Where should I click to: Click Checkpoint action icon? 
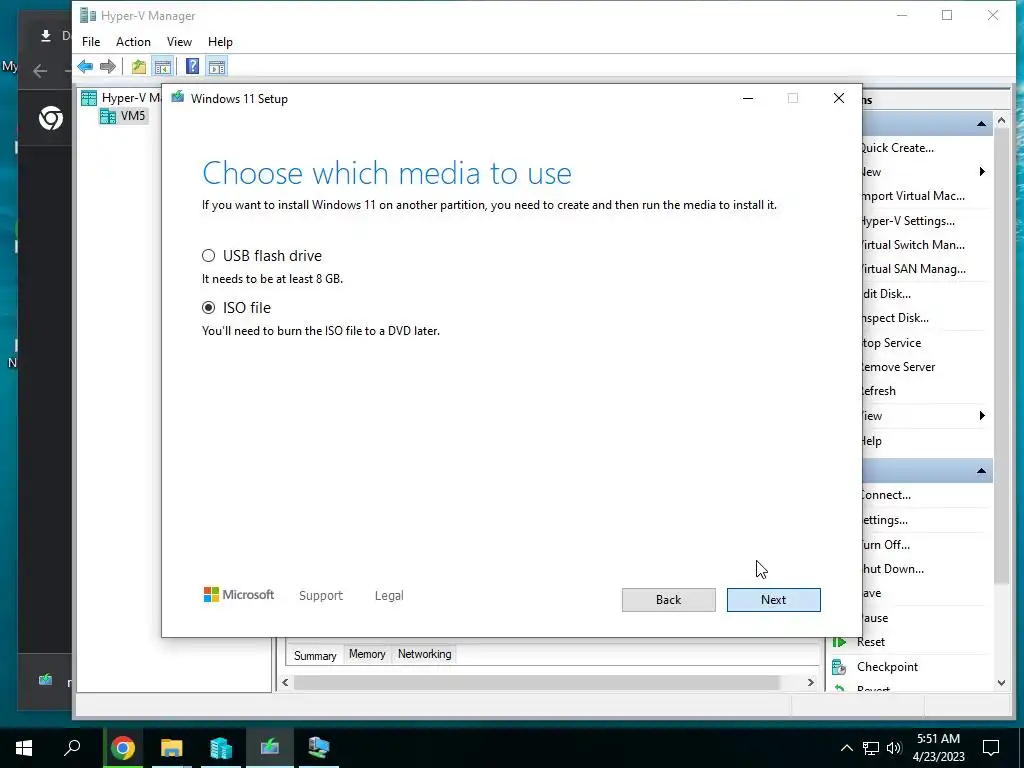839,667
